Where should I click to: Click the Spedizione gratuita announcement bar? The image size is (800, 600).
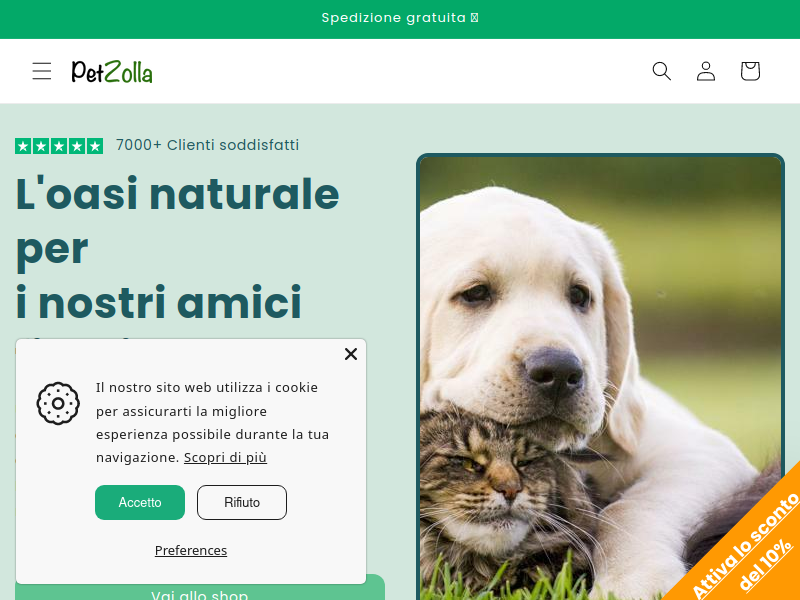pyautogui.click(x=400, y=19)
